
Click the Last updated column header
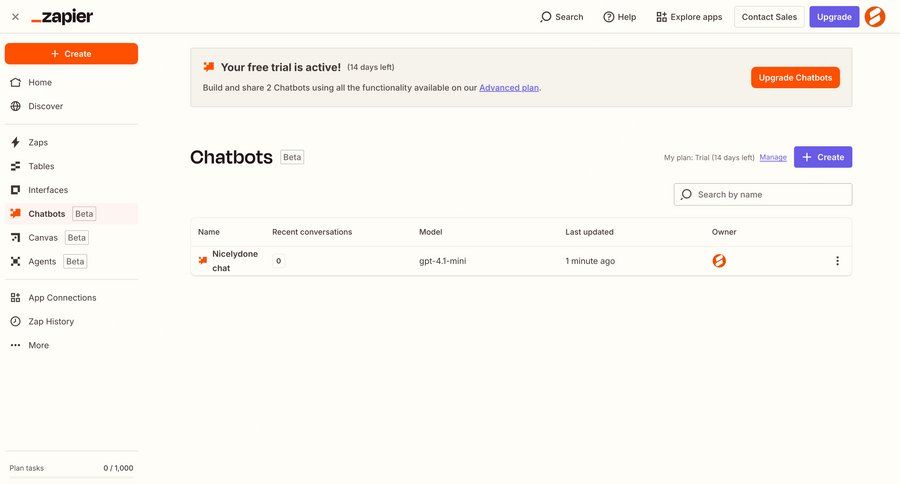(589, 232)
